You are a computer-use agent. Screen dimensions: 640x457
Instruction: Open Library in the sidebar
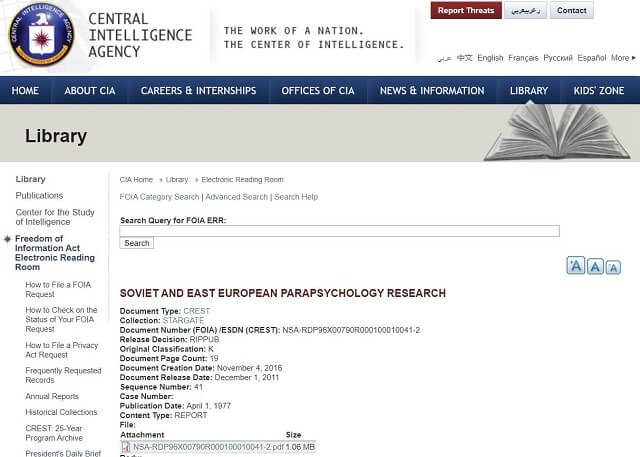coord(30,179)
